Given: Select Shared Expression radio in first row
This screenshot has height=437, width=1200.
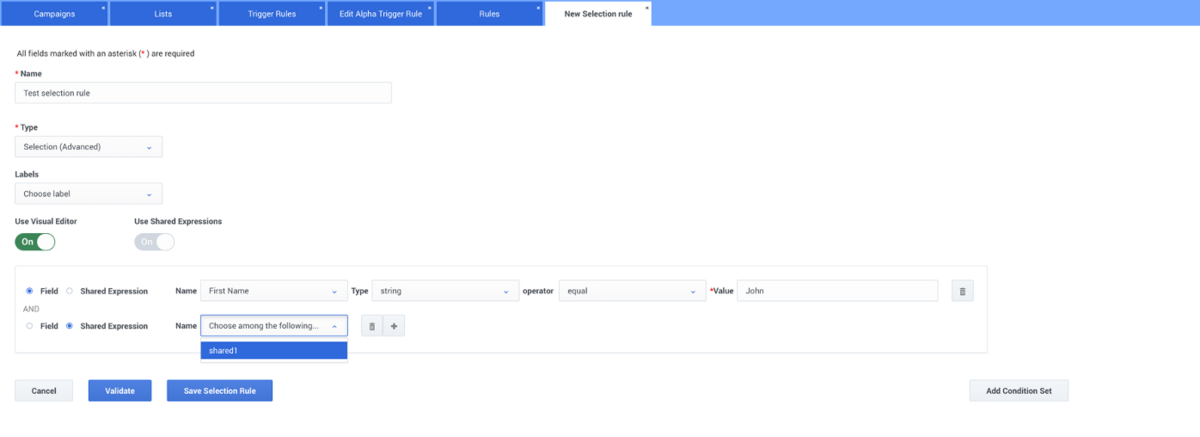Looking at the screenshot, I should click(69, 291).
